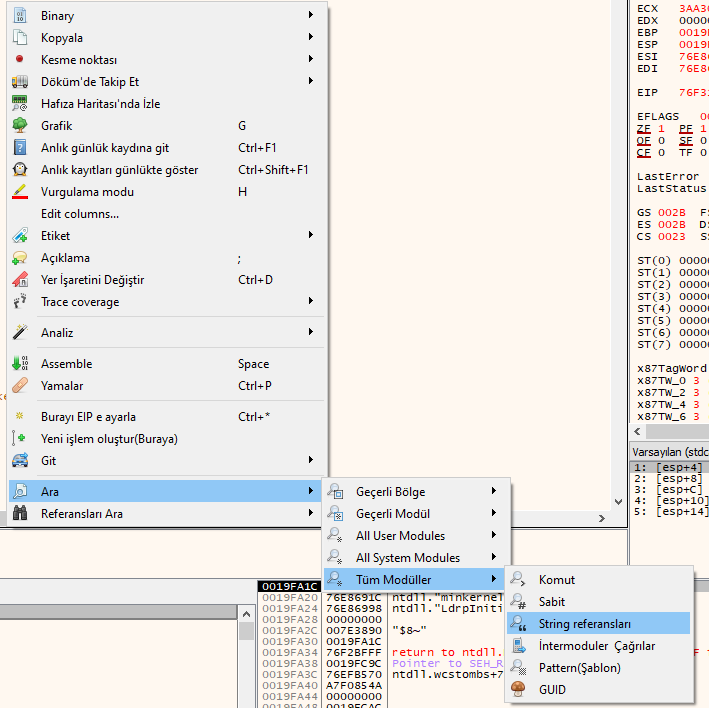The image size is (709, 708).
Task: Click the EIP register label
Action: pyautogui.click(x=647, y=92)
